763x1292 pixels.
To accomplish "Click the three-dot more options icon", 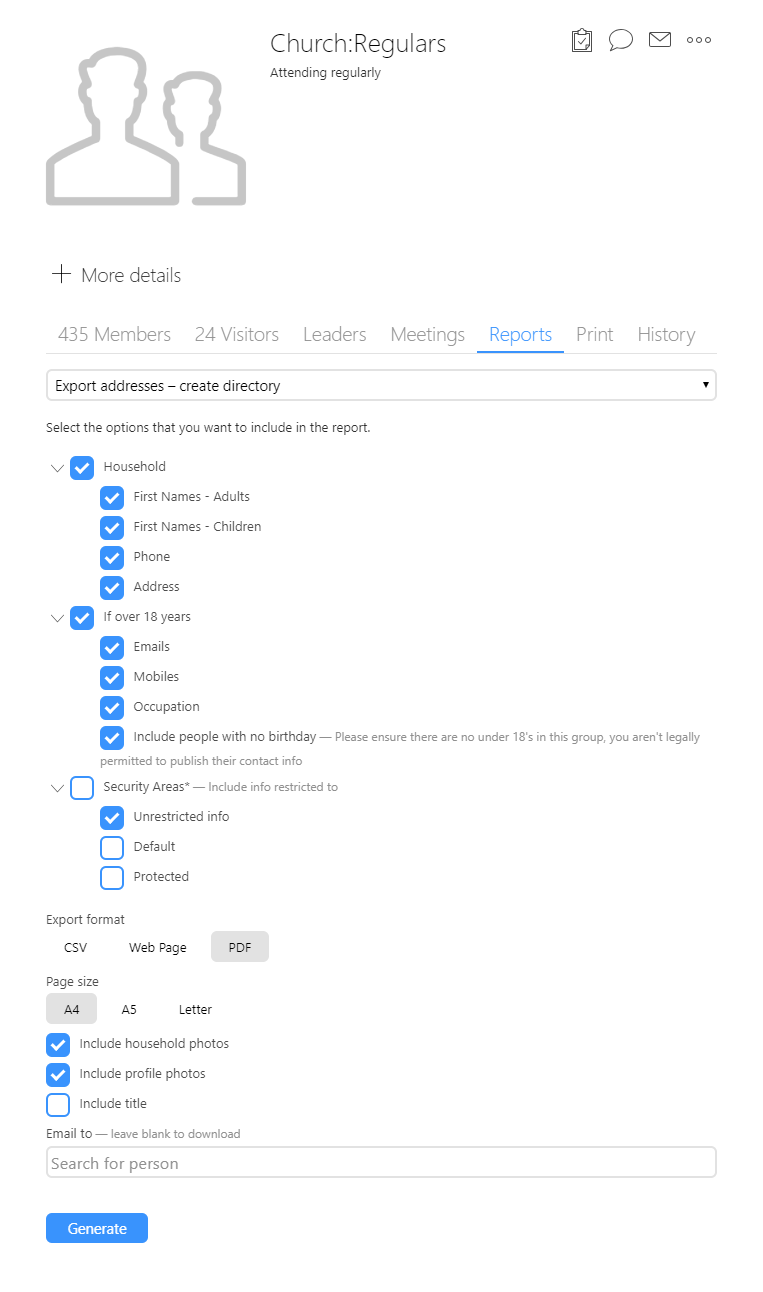I will [x=698, y=40].
